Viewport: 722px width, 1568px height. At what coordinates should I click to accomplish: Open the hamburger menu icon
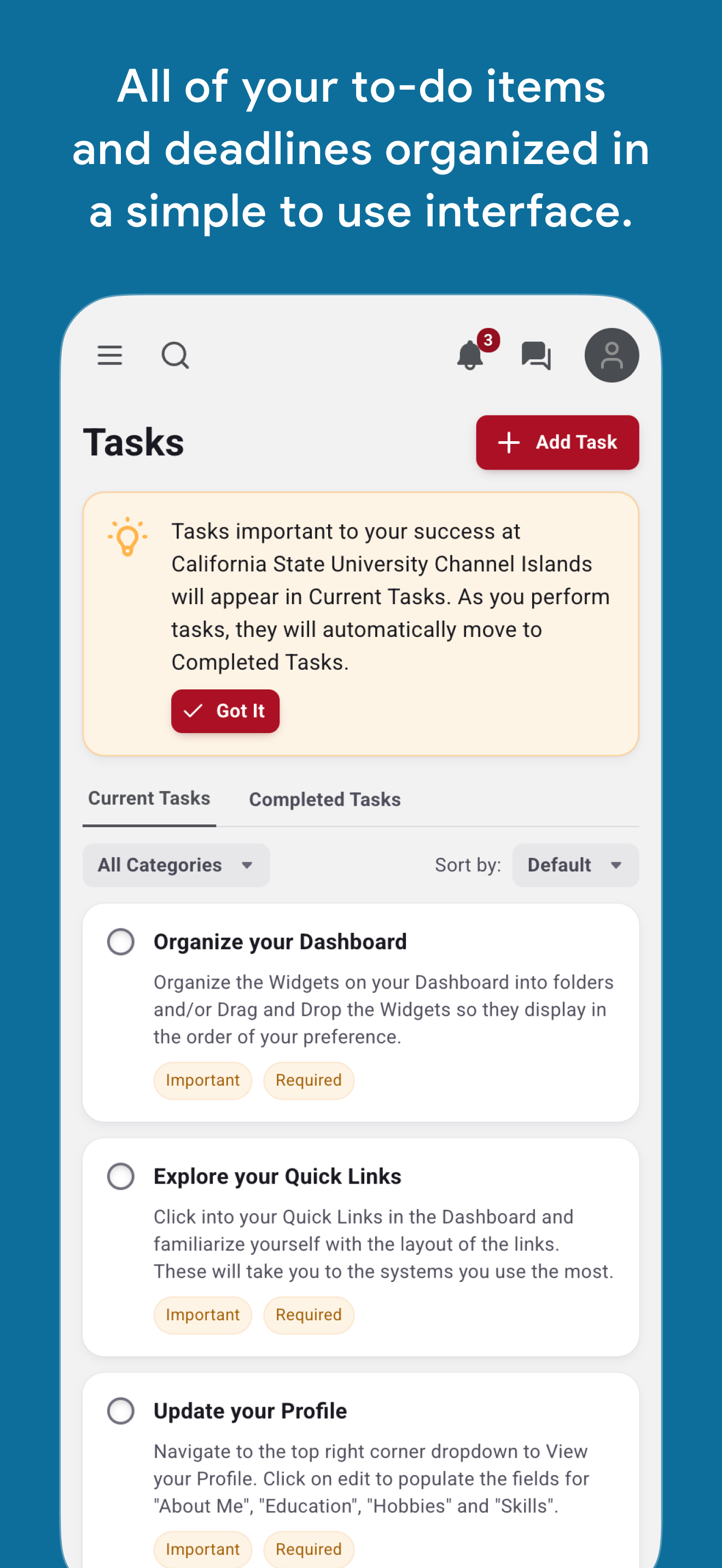coord(109,355)
